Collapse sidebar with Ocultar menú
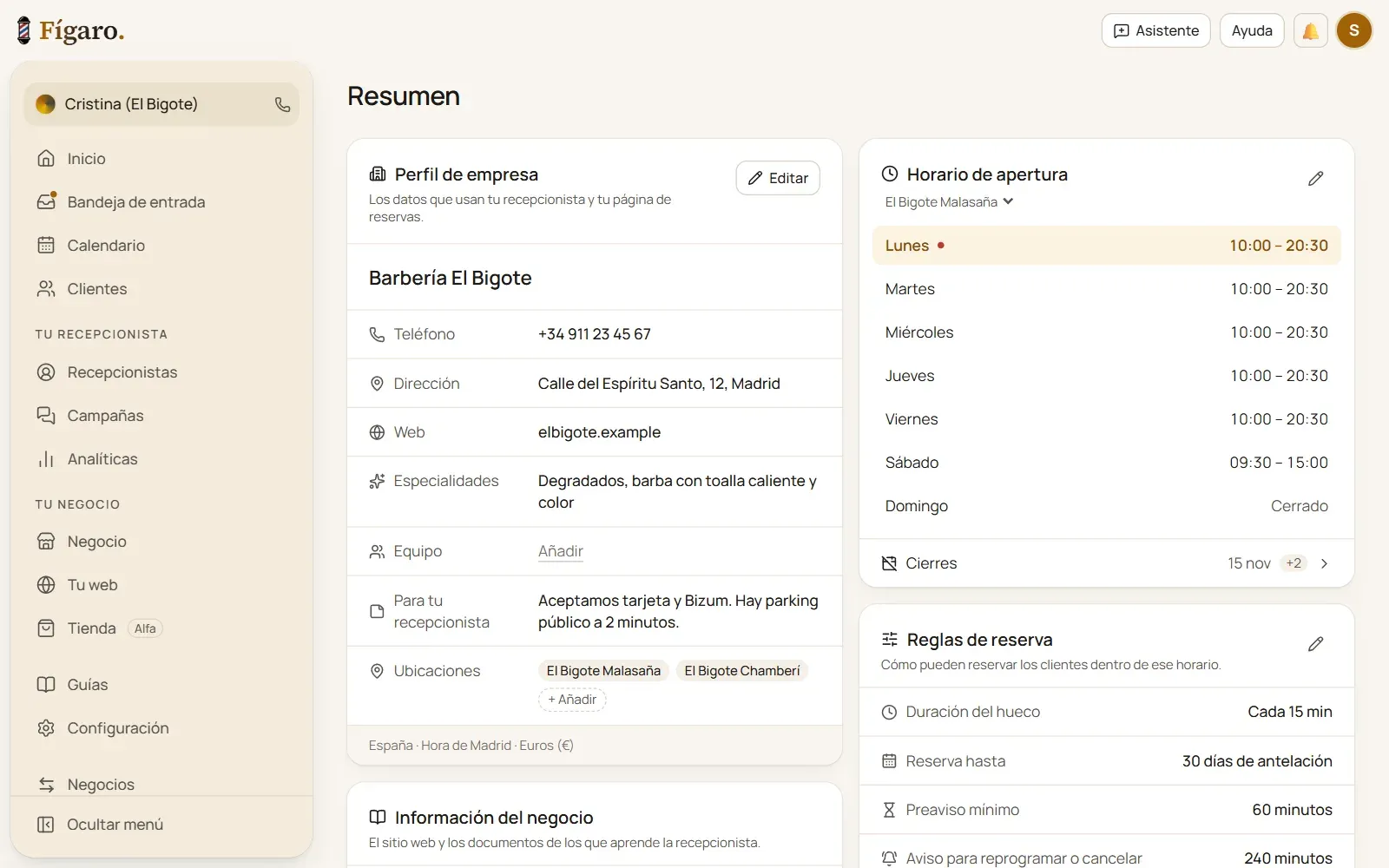Screen dimensions: 1389x868 click(161, 825)
